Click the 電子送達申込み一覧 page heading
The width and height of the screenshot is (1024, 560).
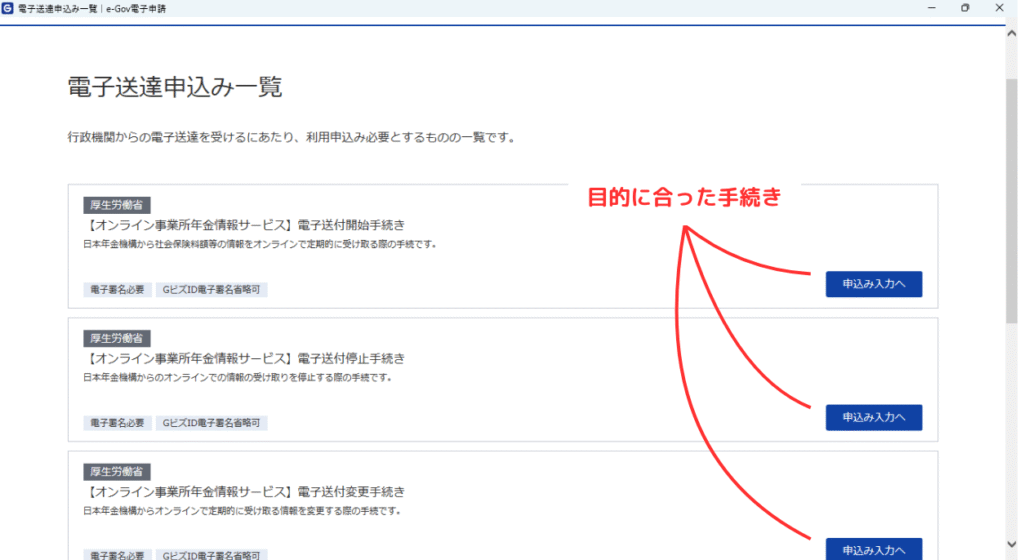coord(175,87)
